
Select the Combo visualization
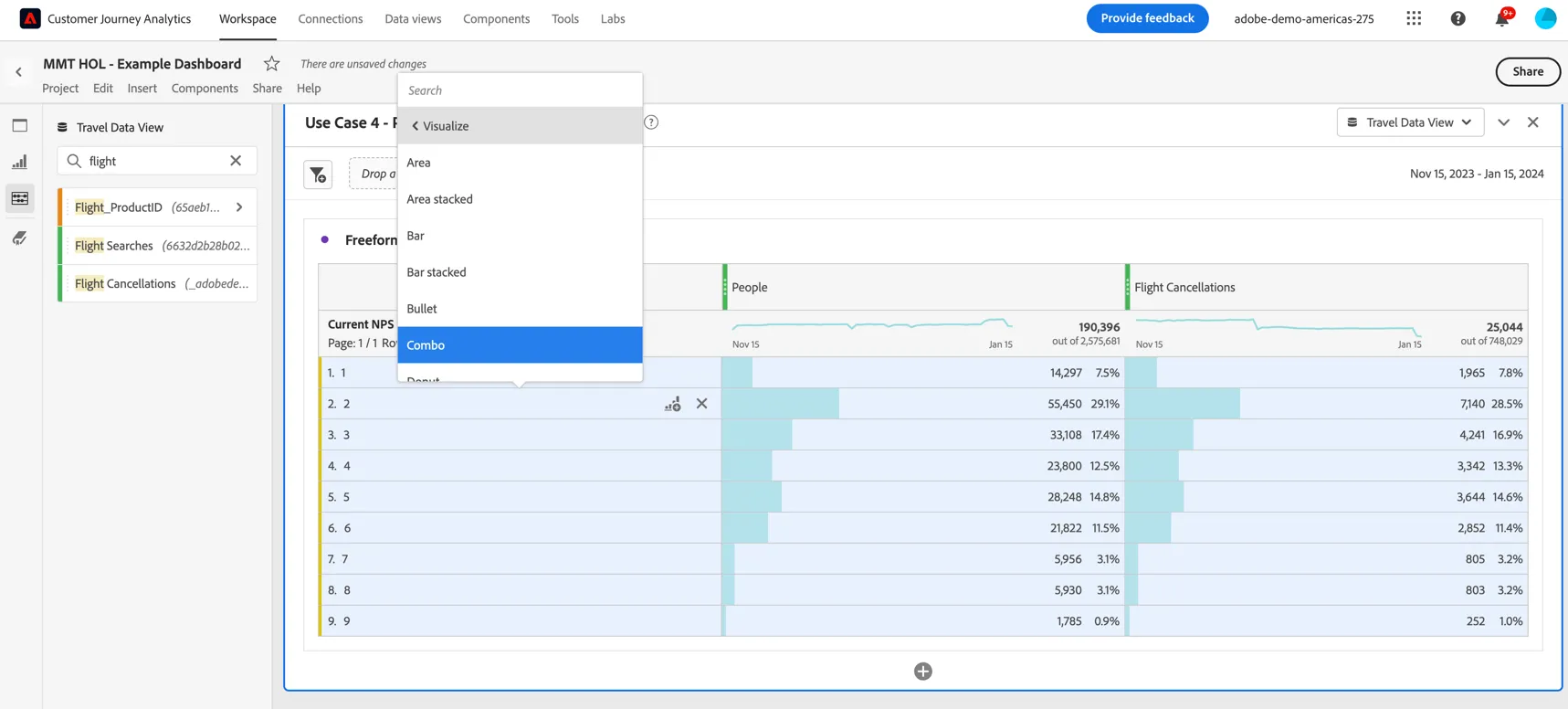tap(520, 345)
